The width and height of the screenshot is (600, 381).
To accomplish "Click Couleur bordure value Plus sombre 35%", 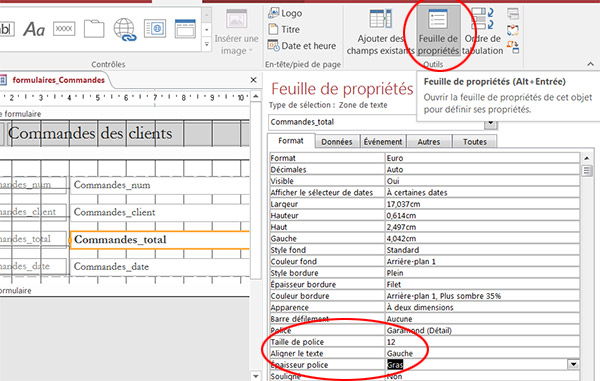I will click(482, 296).
